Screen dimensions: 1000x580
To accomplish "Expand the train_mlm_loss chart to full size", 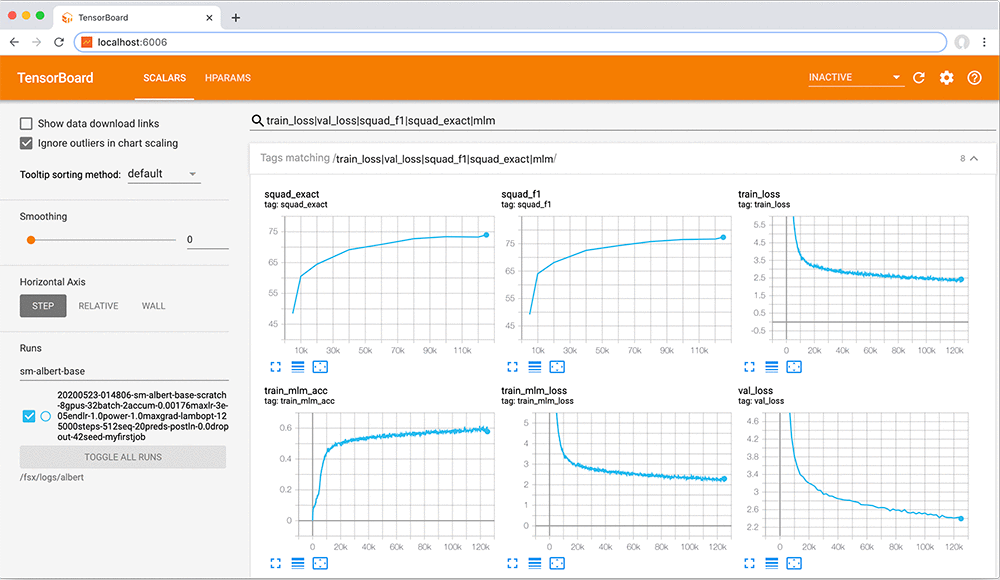I will [512, 563].
